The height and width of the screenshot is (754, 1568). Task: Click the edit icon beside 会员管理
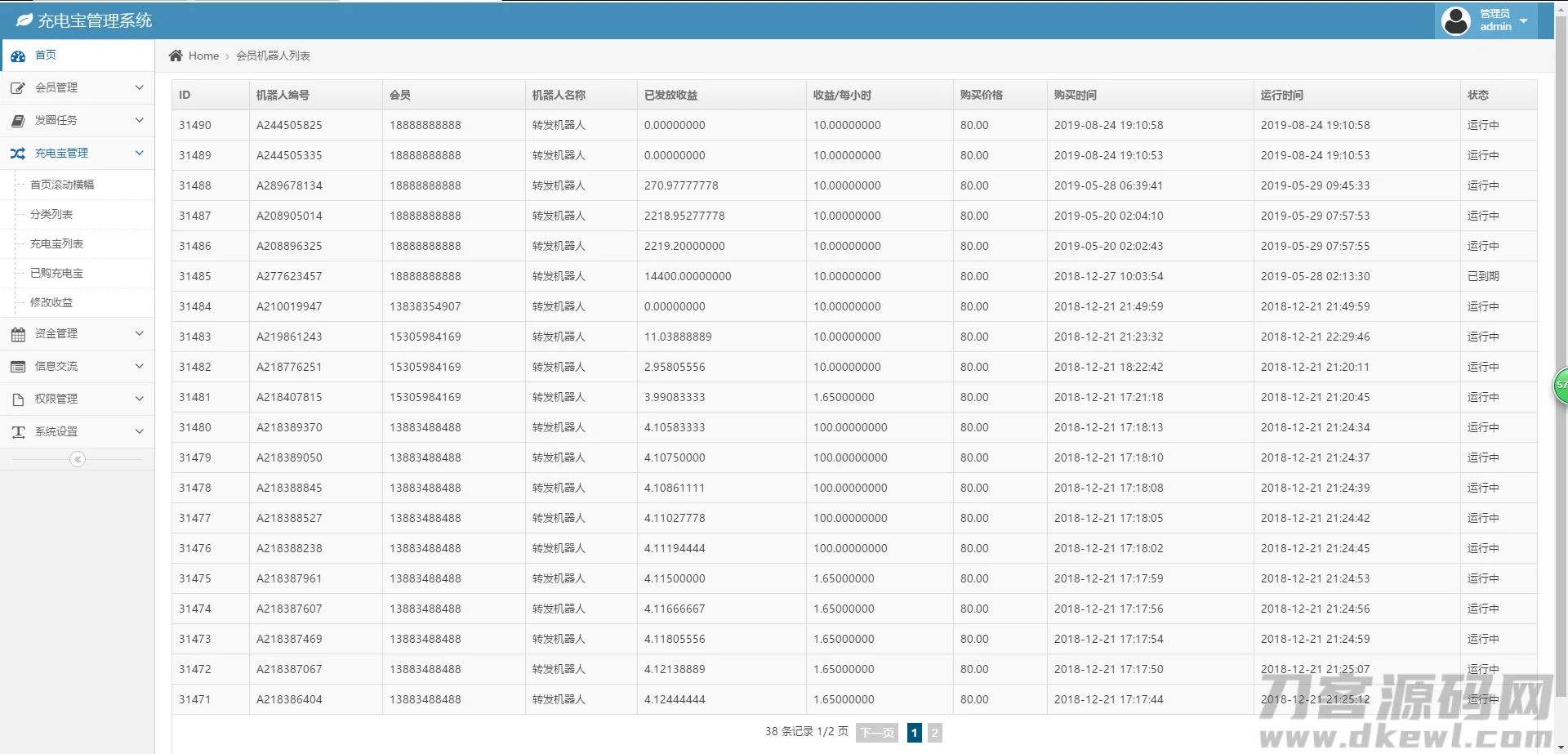pos(18,88)
